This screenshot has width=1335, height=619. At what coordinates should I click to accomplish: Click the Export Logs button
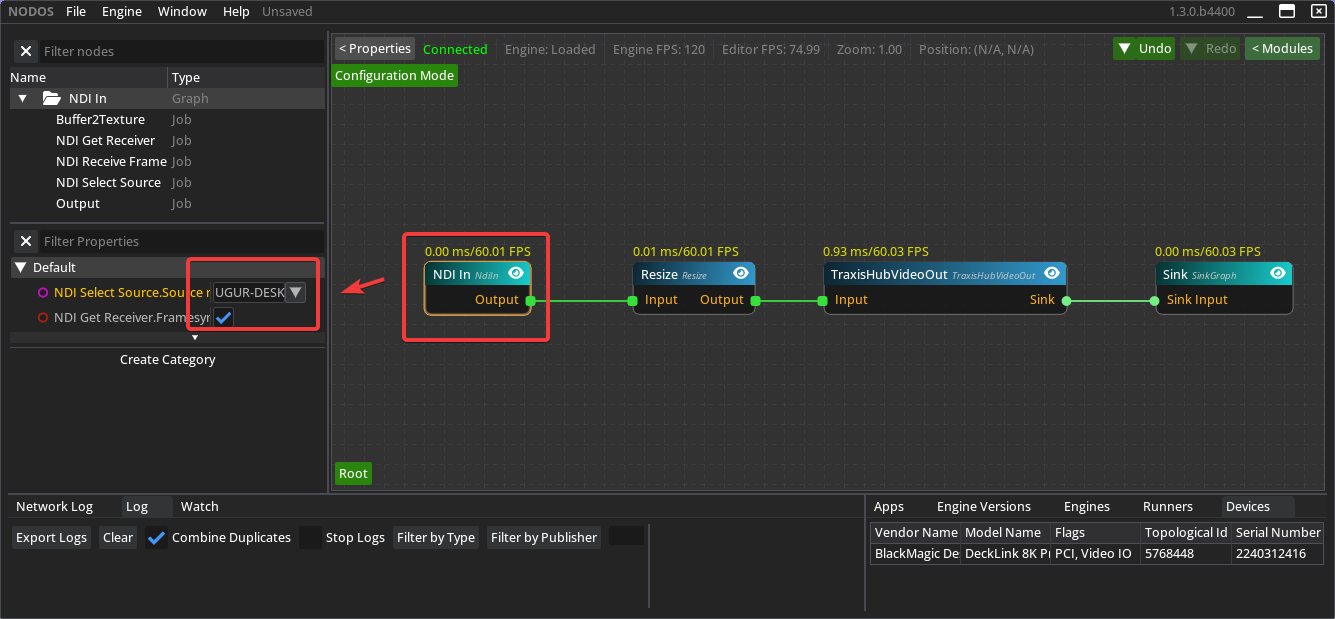(x=51, y=537)
